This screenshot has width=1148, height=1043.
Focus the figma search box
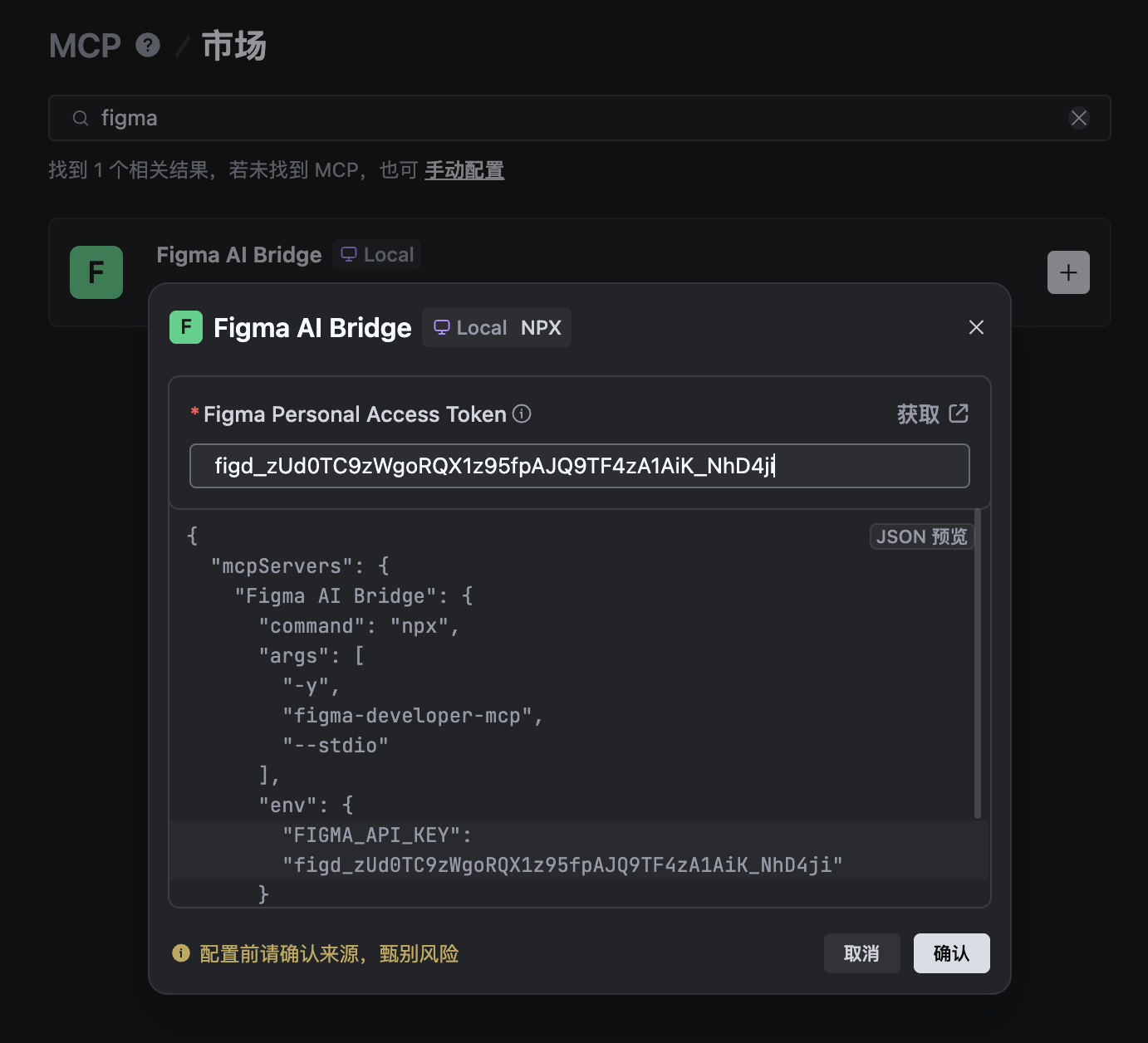pyautogui.click(x=580, y=118)
